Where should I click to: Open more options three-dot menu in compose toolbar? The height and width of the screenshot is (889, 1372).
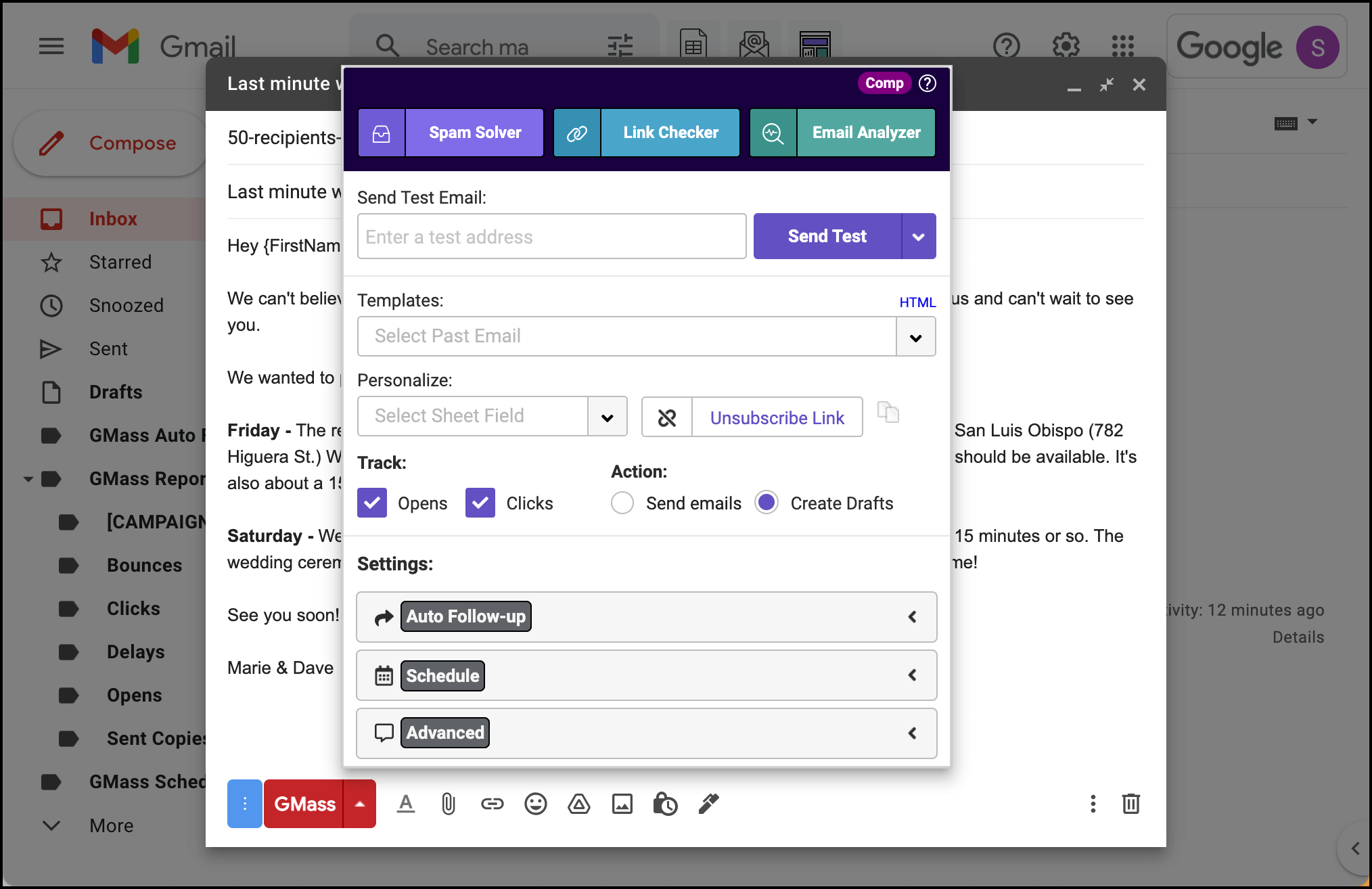(x=1093, y=804)
